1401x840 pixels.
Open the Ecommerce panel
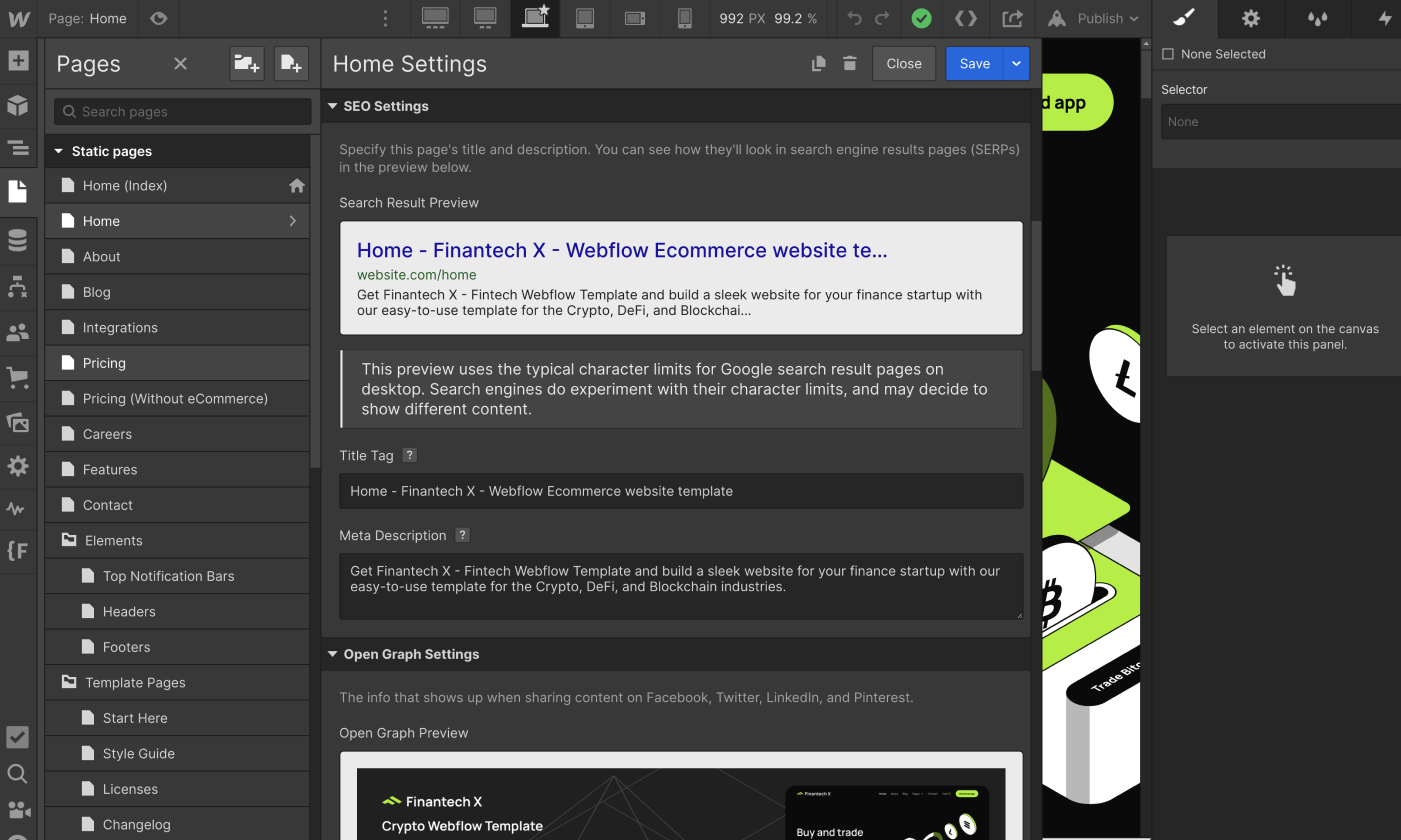[x=18, y=377]
